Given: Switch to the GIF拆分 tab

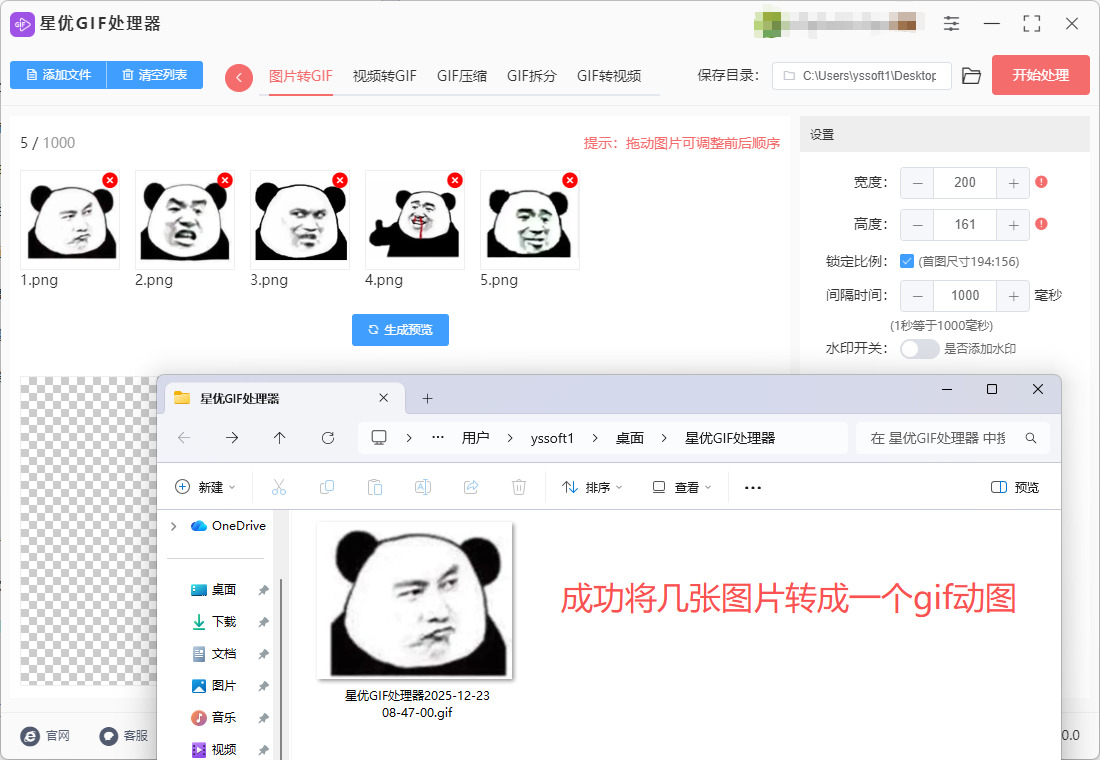Looking at the screenshot, I should tap(532, 76).
